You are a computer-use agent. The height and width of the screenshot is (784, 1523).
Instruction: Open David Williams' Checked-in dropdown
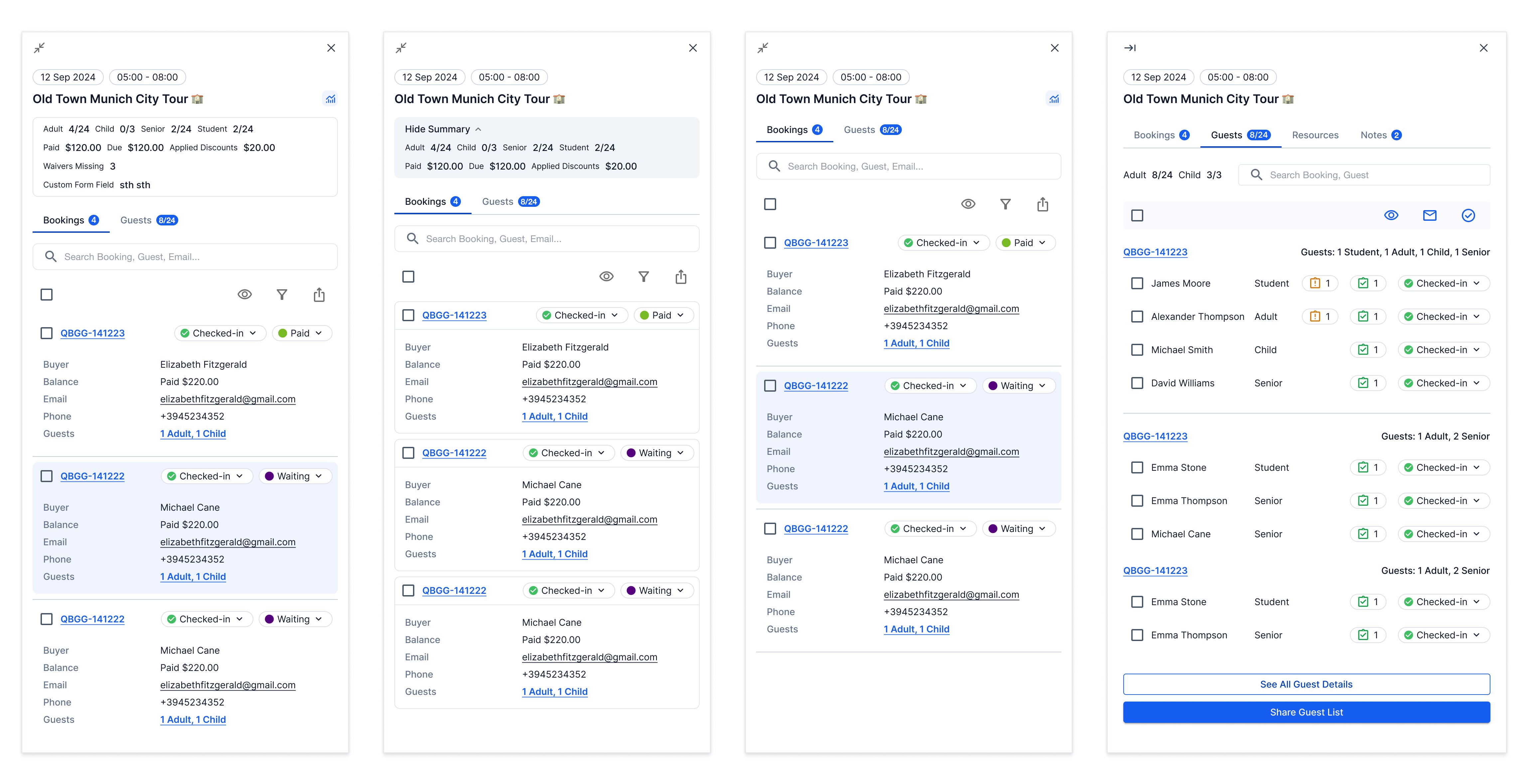pos(1443,383)
